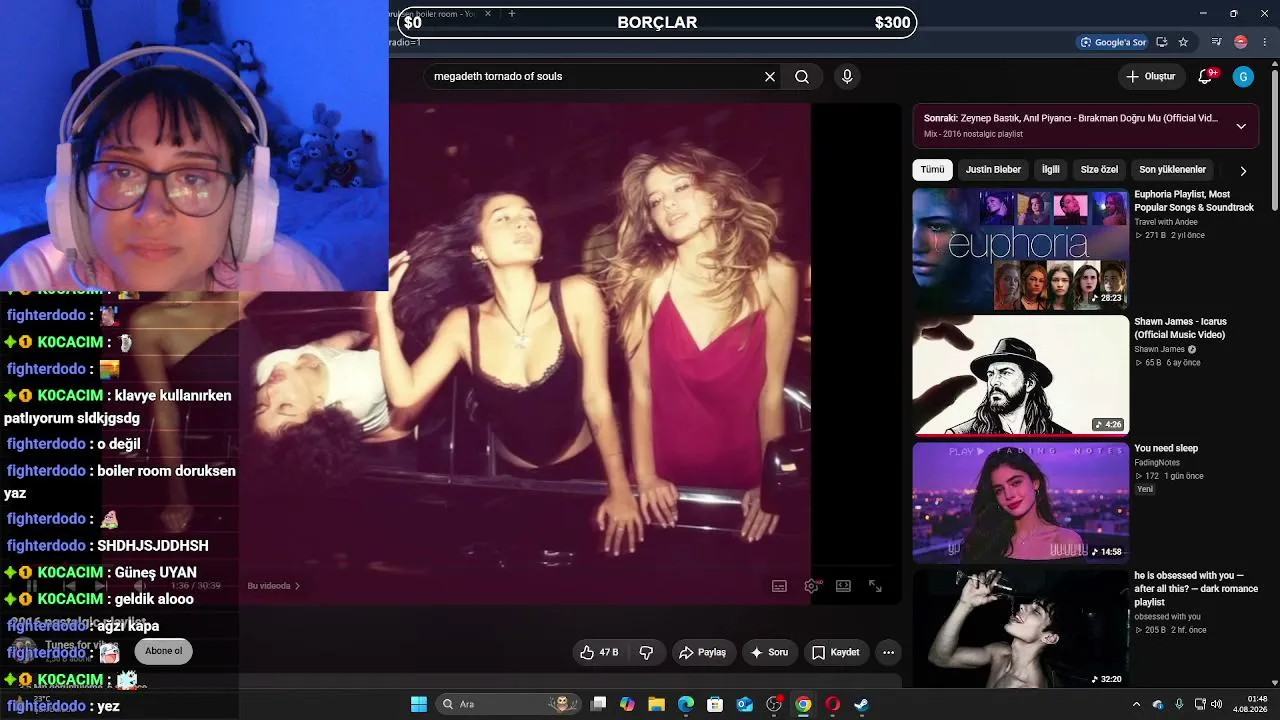Click the 'Google'a Sor' lens button

(x=1112, y=42)
